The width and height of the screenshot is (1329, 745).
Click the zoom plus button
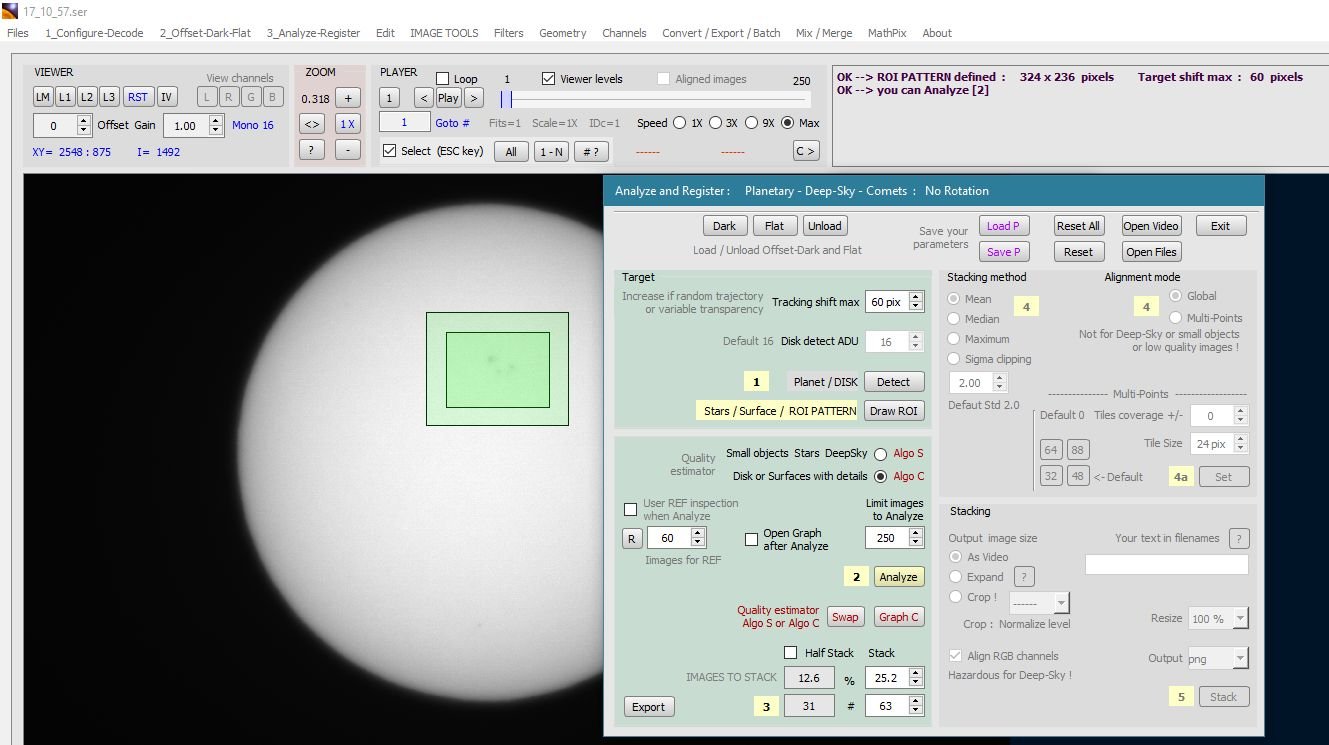click(347, 98)
